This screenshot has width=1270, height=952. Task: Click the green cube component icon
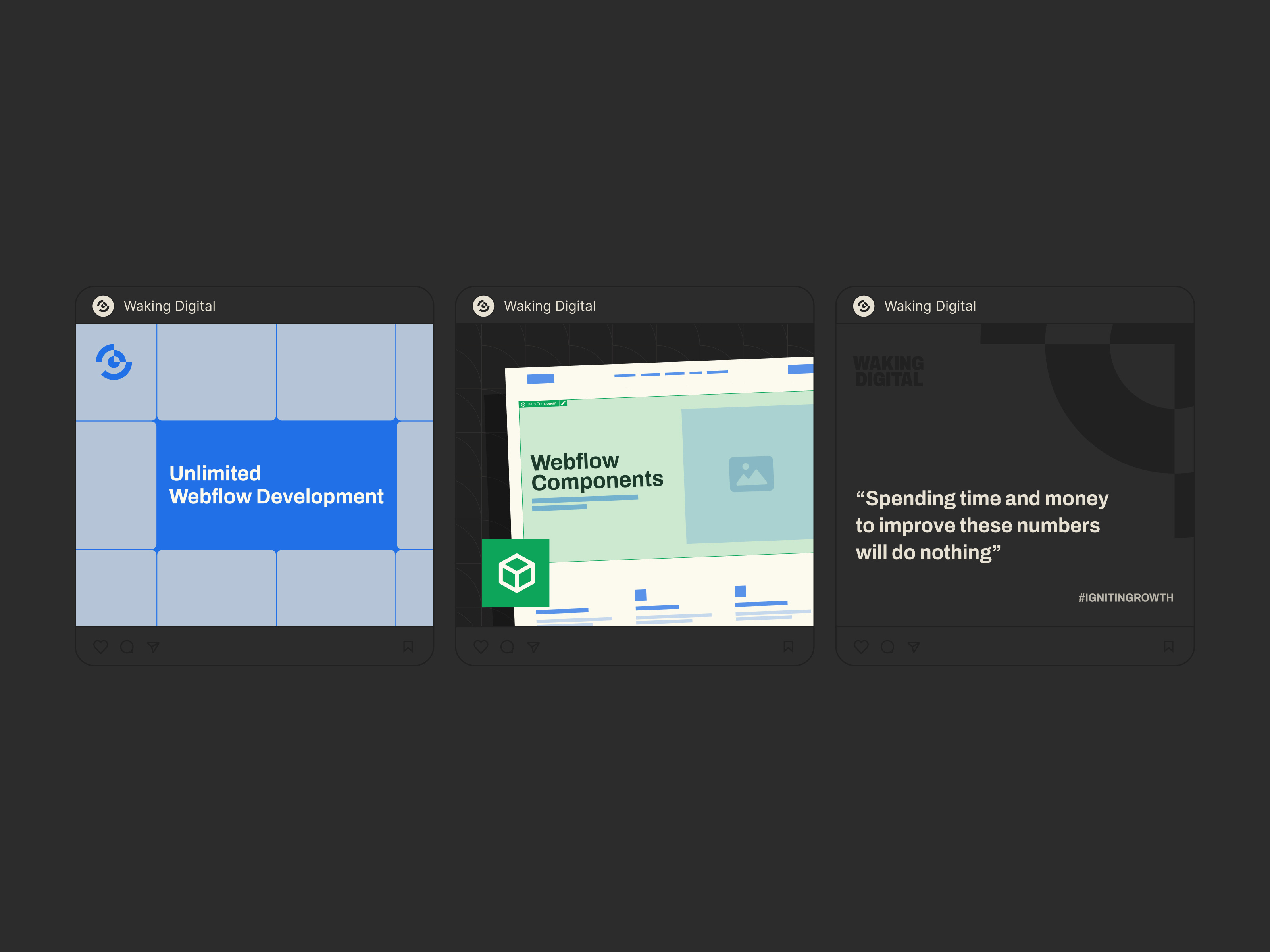click(516, 573)
